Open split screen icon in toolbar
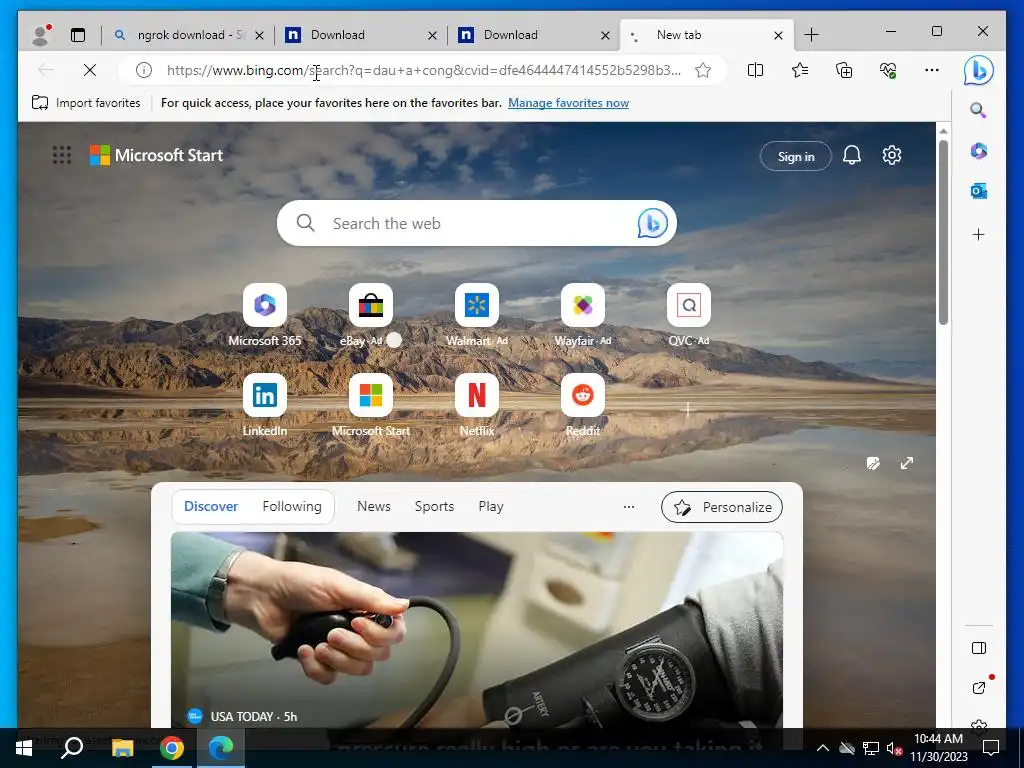 point(755,70)
